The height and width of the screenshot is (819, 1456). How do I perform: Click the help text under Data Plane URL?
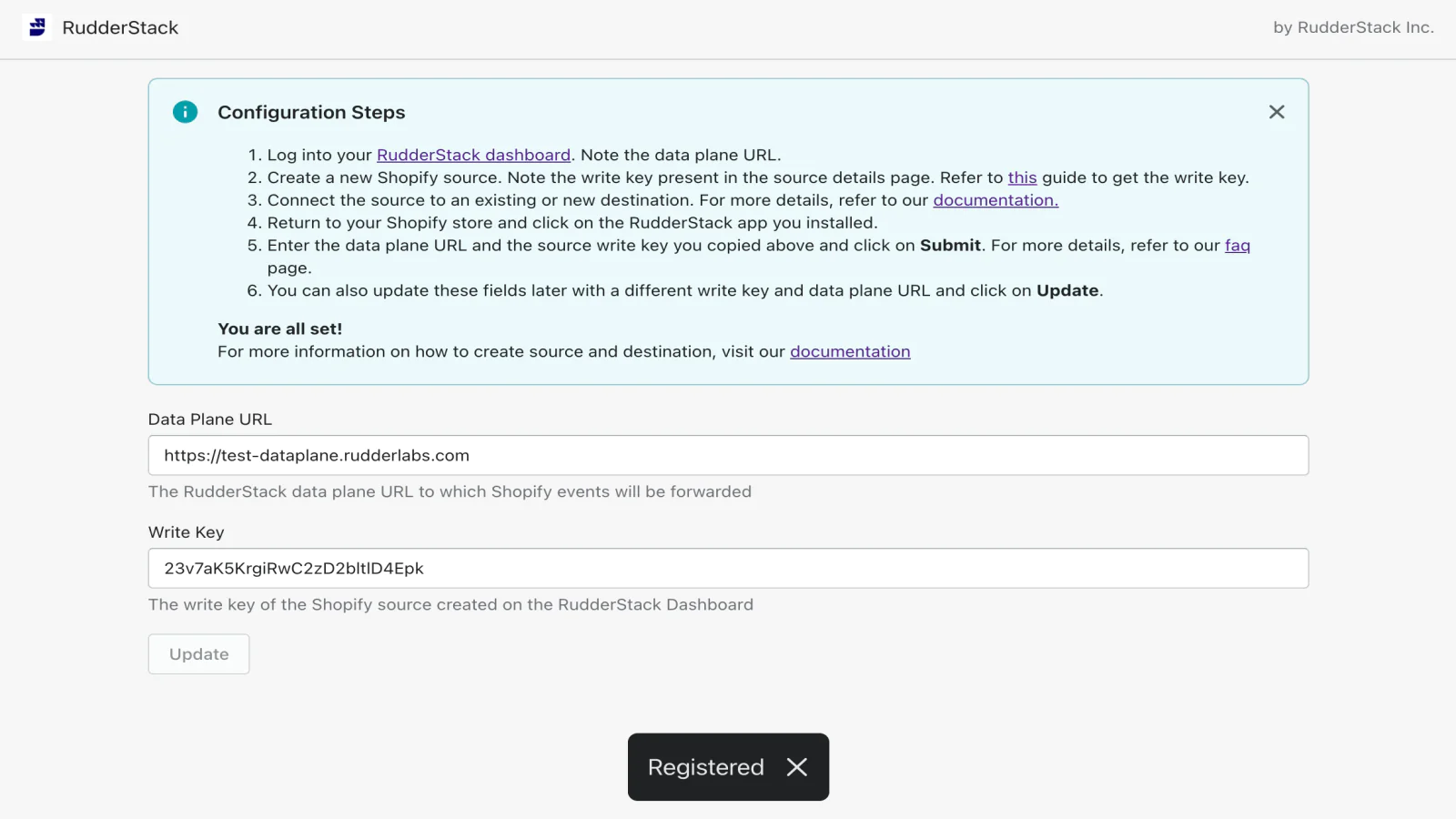pyautogui.click(x=450, y=491)
